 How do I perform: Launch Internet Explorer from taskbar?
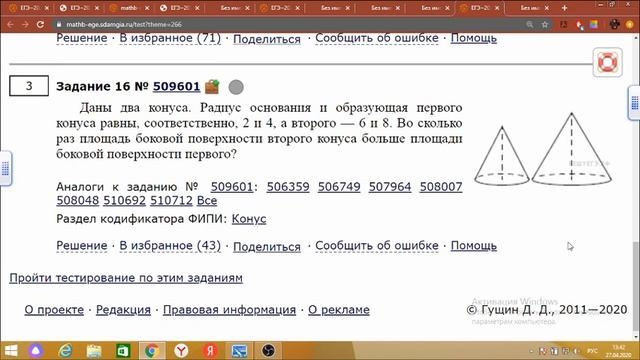65,351
